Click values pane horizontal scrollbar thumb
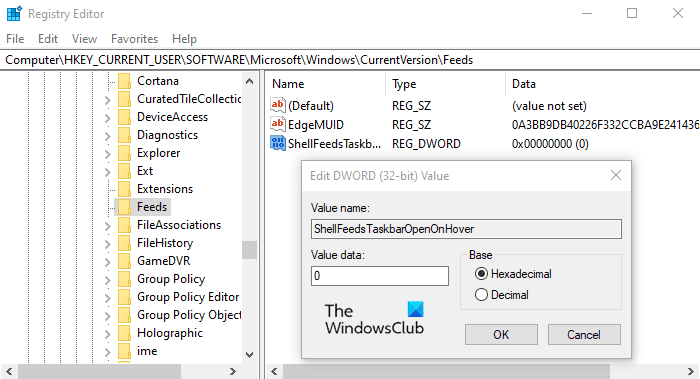 tap(446, 371)
